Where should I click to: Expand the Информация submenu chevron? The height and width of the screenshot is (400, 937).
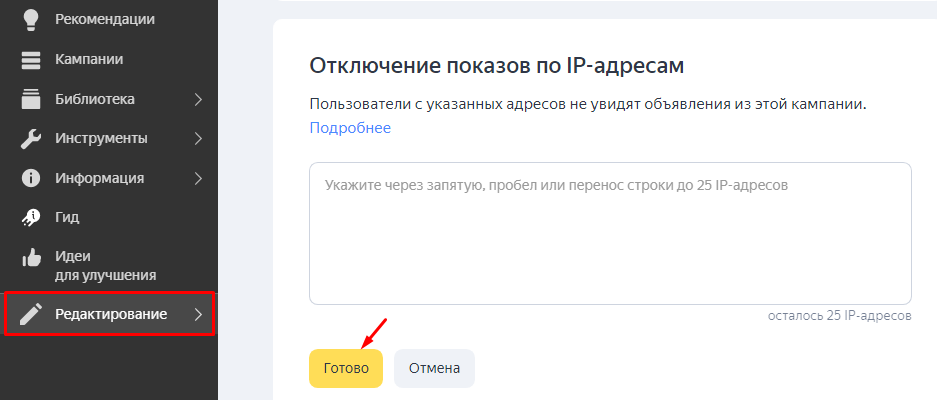coord(198,178)
